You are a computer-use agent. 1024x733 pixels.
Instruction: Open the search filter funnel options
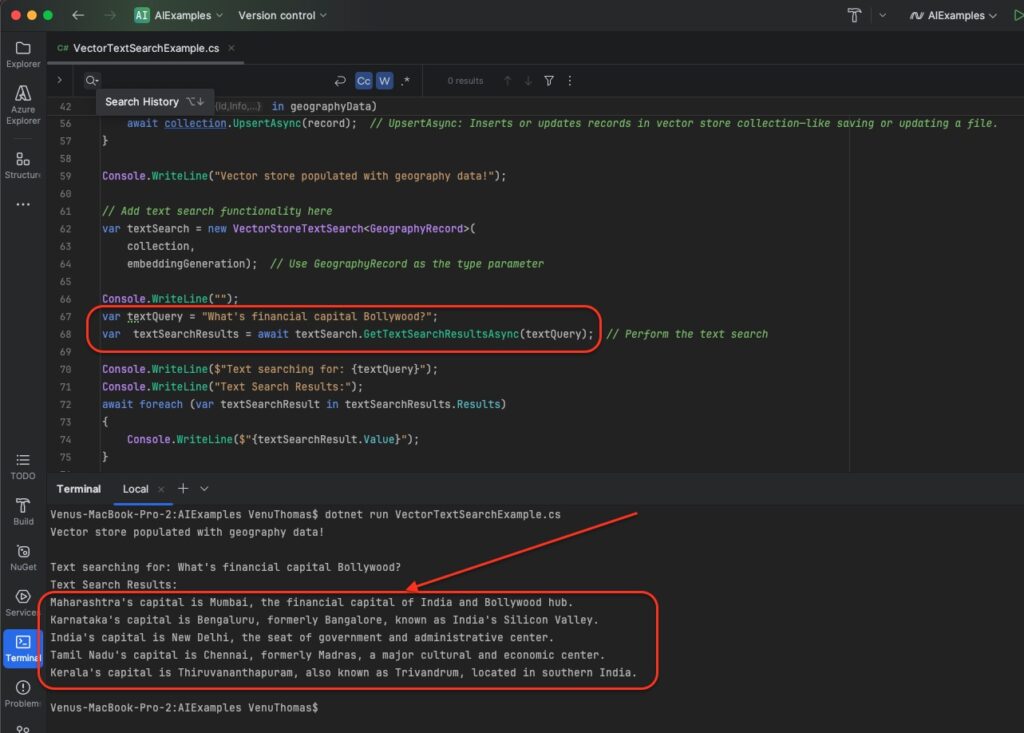[x=549, y=81]
